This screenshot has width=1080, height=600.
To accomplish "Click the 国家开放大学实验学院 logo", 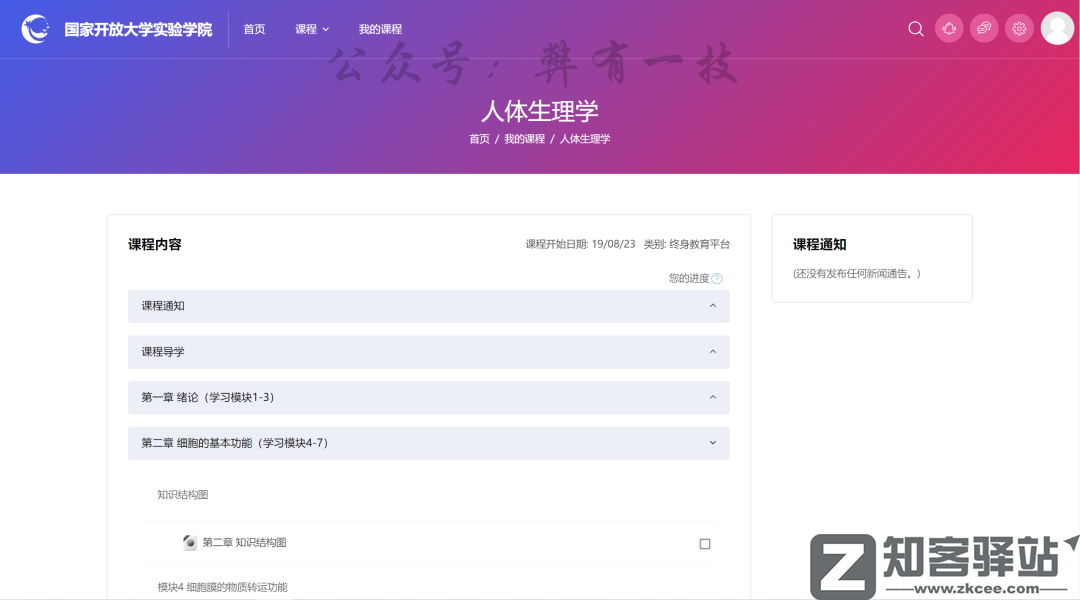I will tap(117, 29).
